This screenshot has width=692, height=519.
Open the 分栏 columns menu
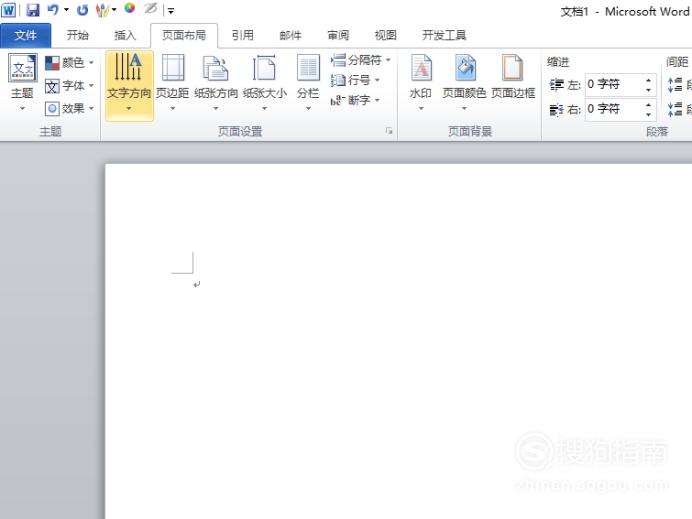tap(308, 83)
